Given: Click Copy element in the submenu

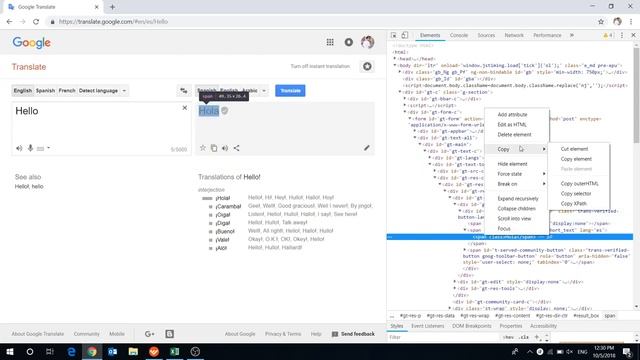Looking at the screenshot, I should [576, 159].
